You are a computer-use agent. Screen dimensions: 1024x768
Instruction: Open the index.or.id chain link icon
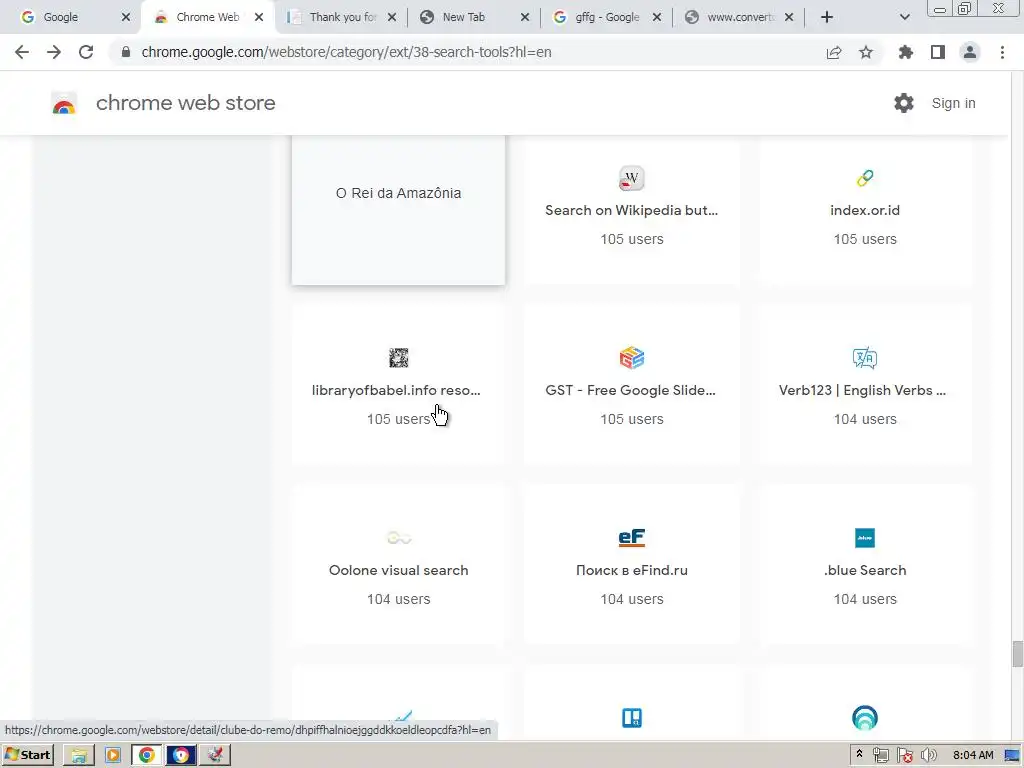(x=865, y=178)
